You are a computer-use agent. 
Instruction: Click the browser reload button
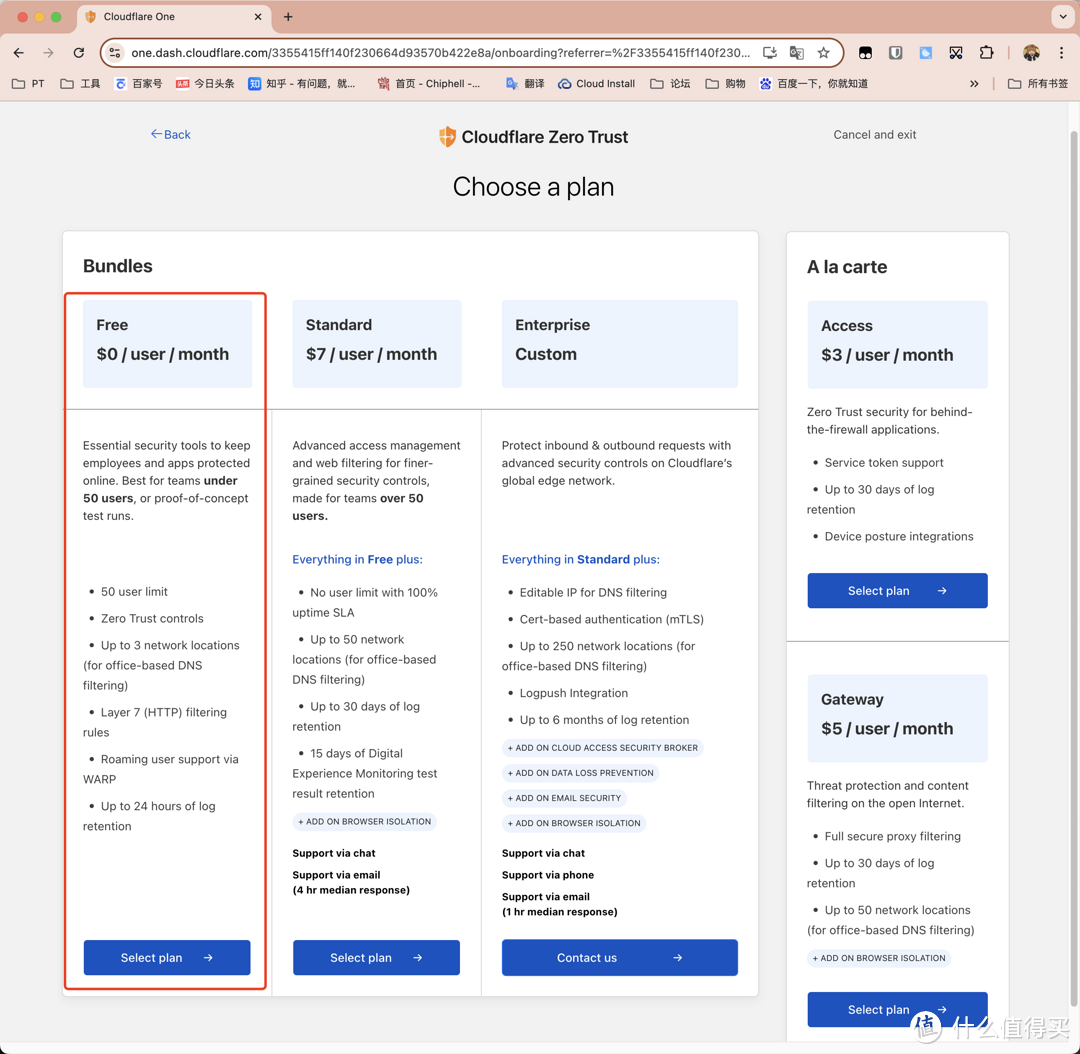pos(79,53)
